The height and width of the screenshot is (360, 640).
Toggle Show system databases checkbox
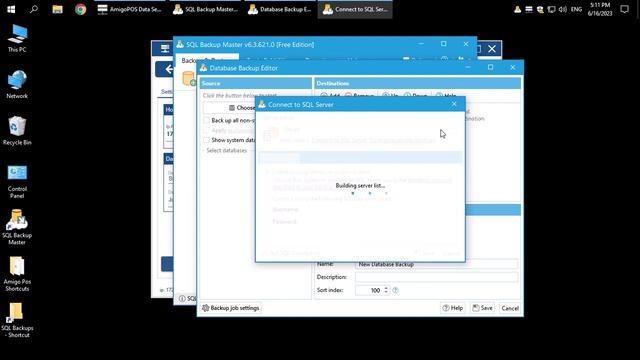point(207,140)
